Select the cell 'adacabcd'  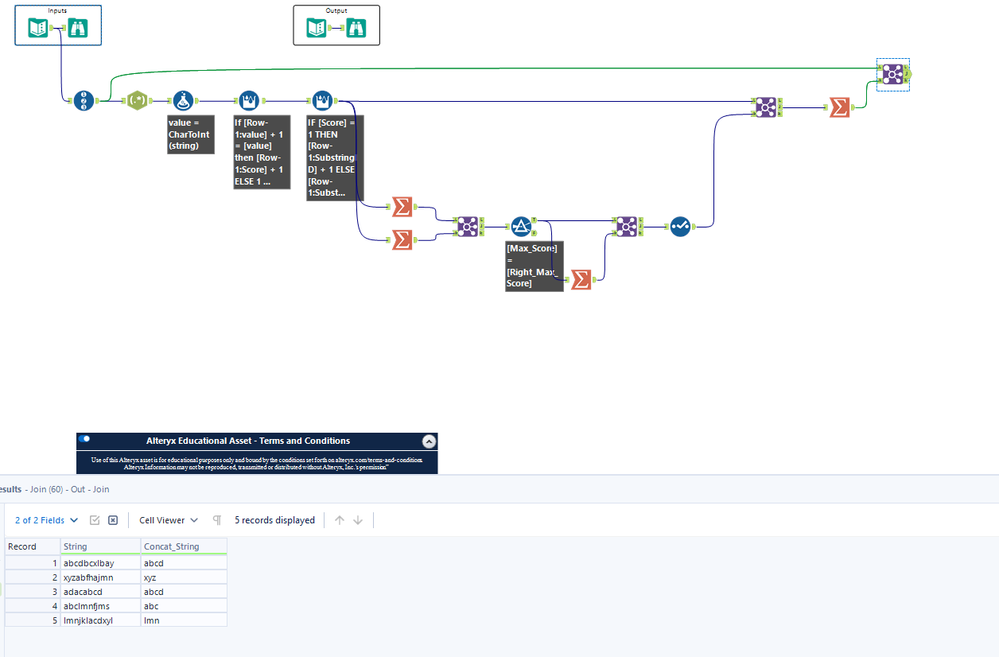(x=101, y=592)
